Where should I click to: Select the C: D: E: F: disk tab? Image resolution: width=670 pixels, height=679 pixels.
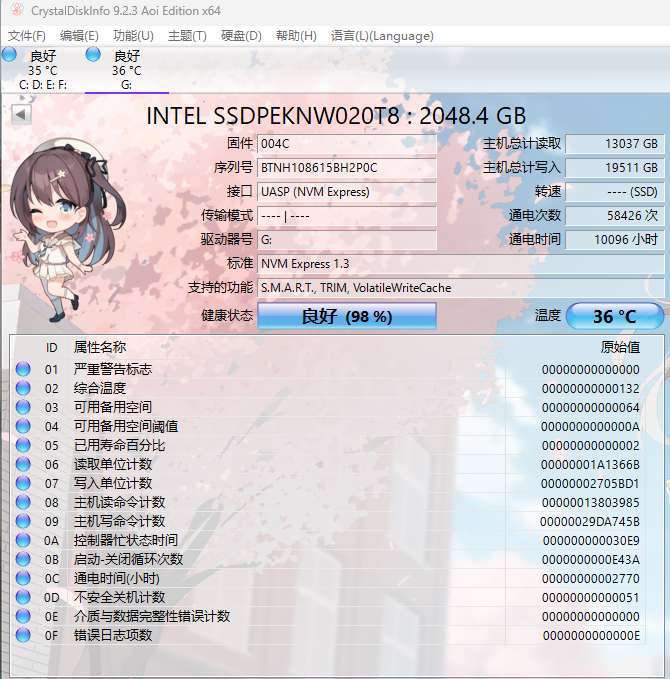click(x=42, y=70)
